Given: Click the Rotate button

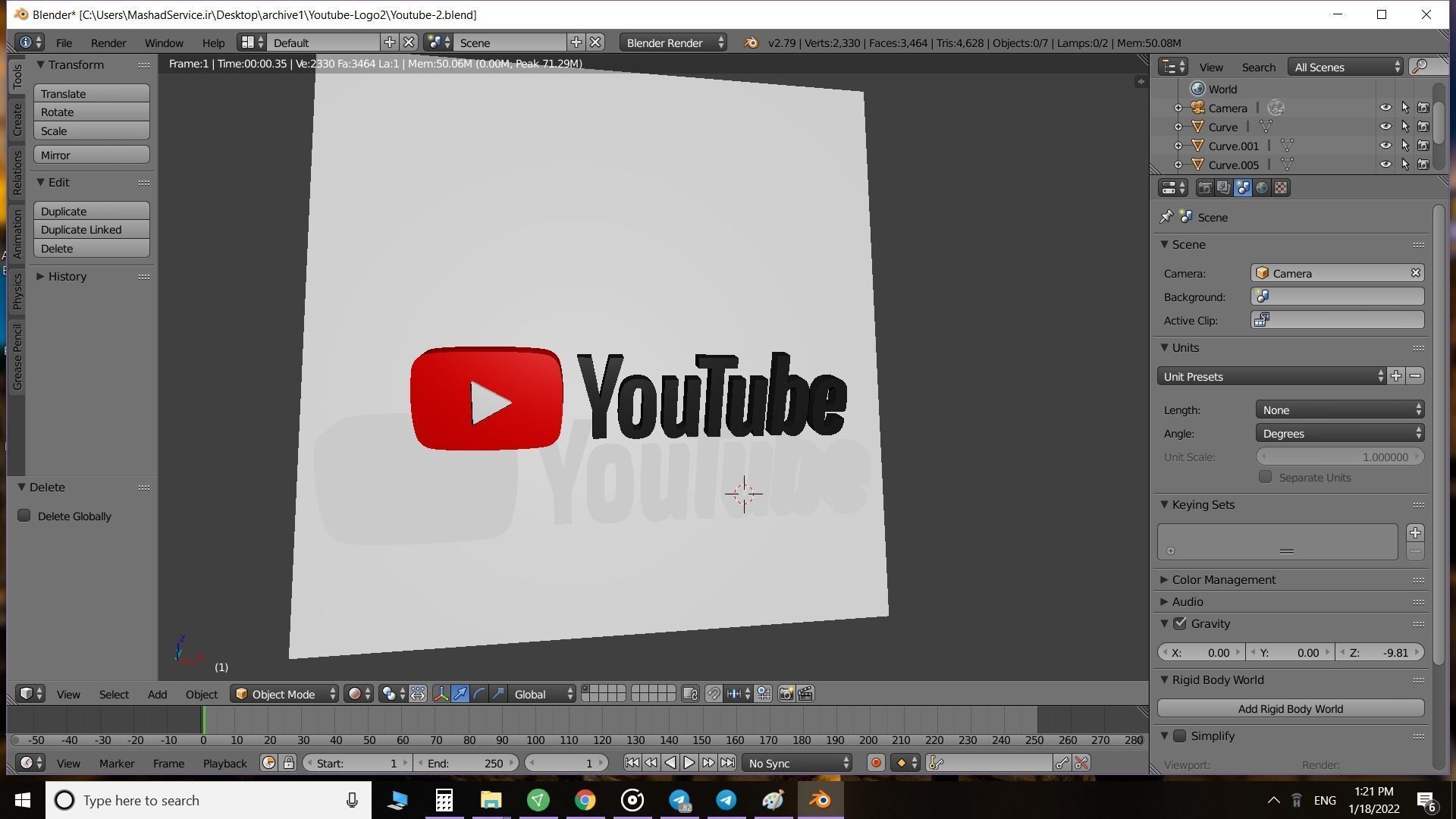Looking at the screenshot, I should coord(92,112).
